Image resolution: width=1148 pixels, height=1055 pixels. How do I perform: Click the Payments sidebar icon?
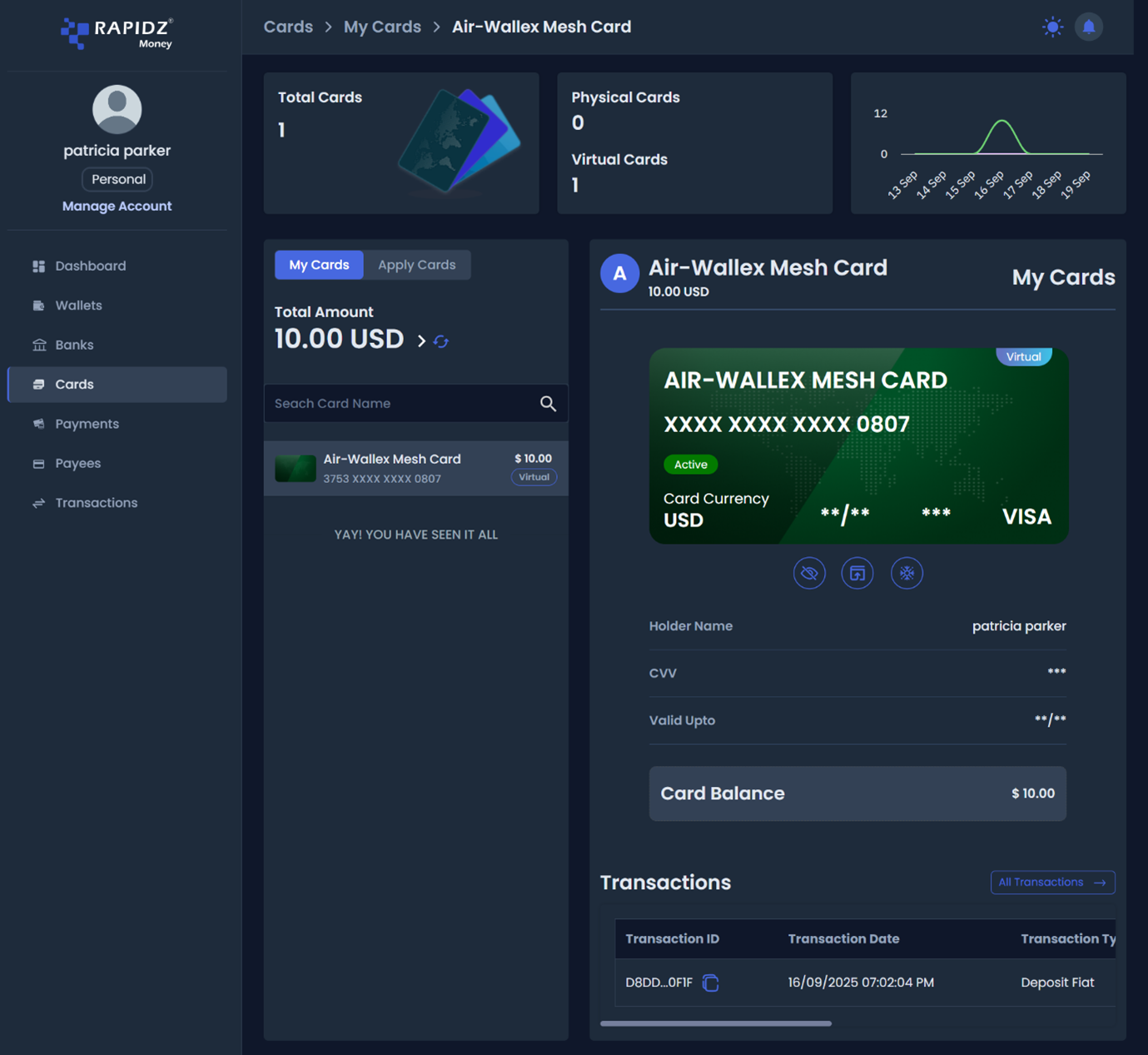[38, 424]
